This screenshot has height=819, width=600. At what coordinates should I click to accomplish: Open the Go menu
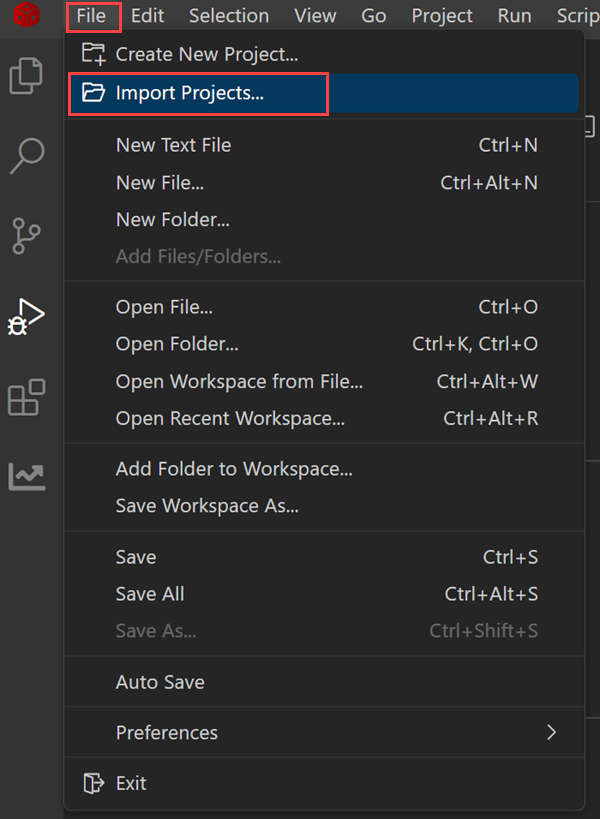(373, 16)
